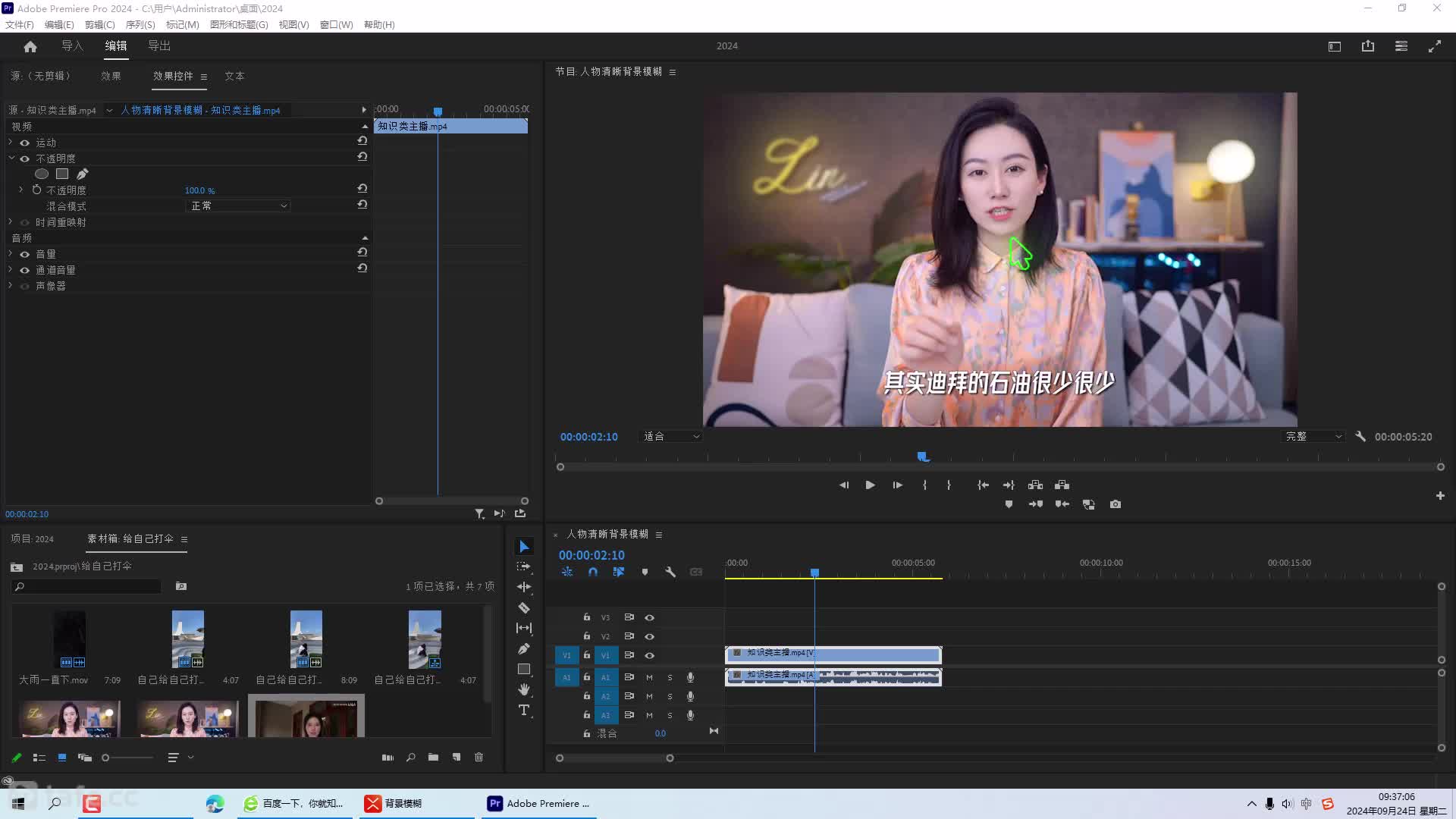Viewport: 1456px width, 819px height.
Task: Click the opacity value 100.0 %
Action: (199, 190)
